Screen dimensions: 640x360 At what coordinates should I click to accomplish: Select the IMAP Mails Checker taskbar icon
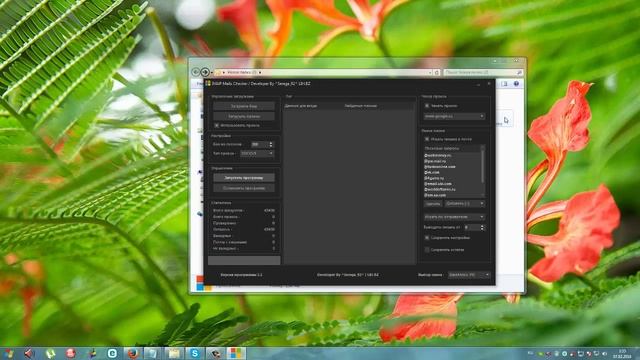coord(236,353)
